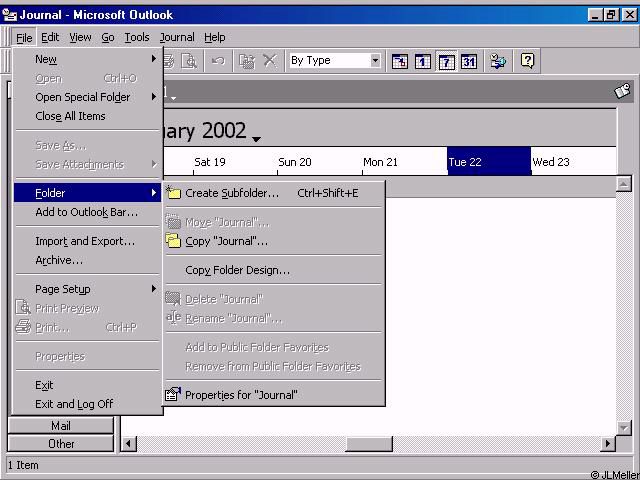Click the horizontal scrollbar thumb
640x480 pixels.
pos(369,443)
